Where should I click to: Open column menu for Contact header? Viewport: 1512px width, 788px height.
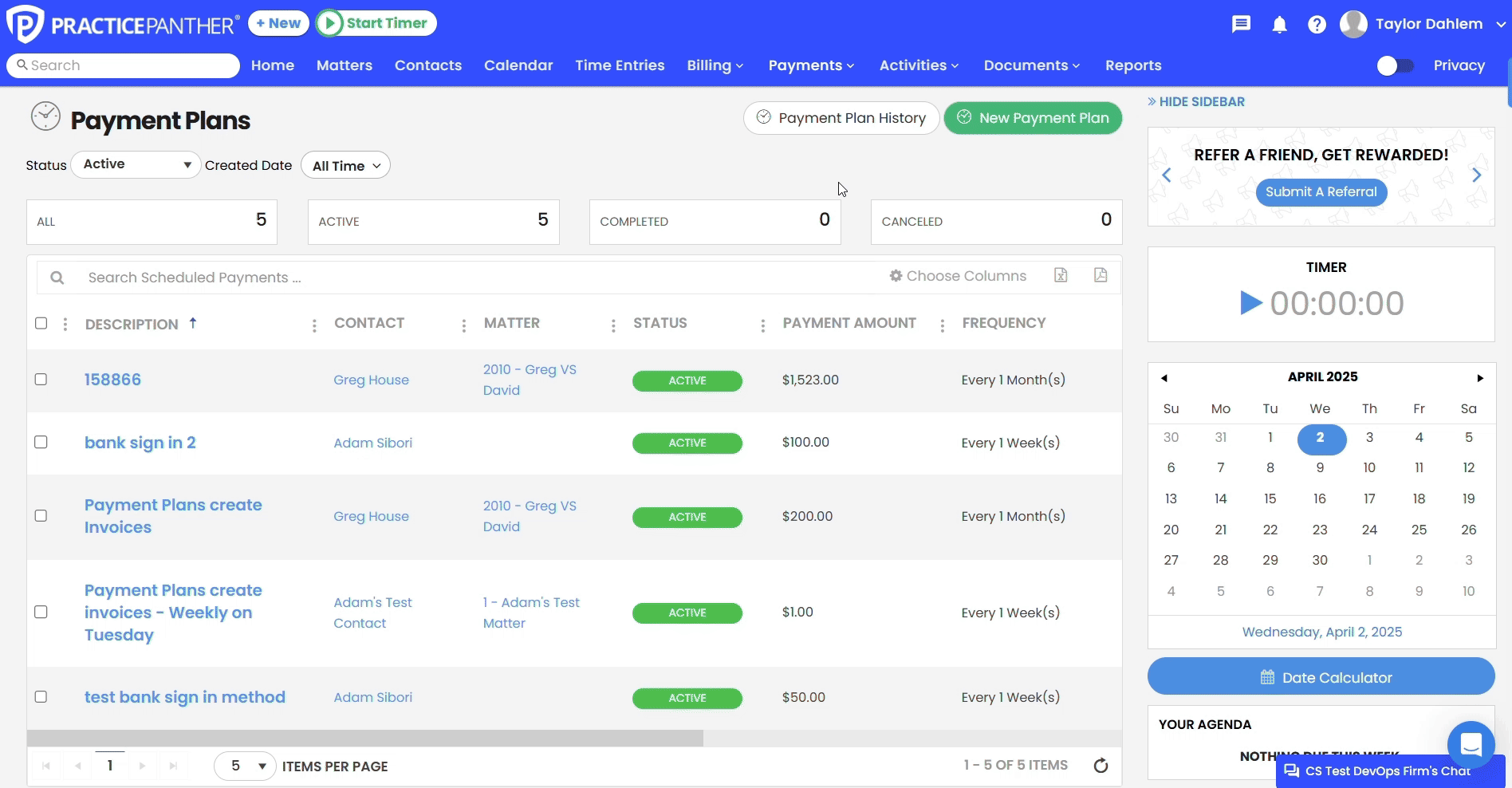click(x=463, y=325)
